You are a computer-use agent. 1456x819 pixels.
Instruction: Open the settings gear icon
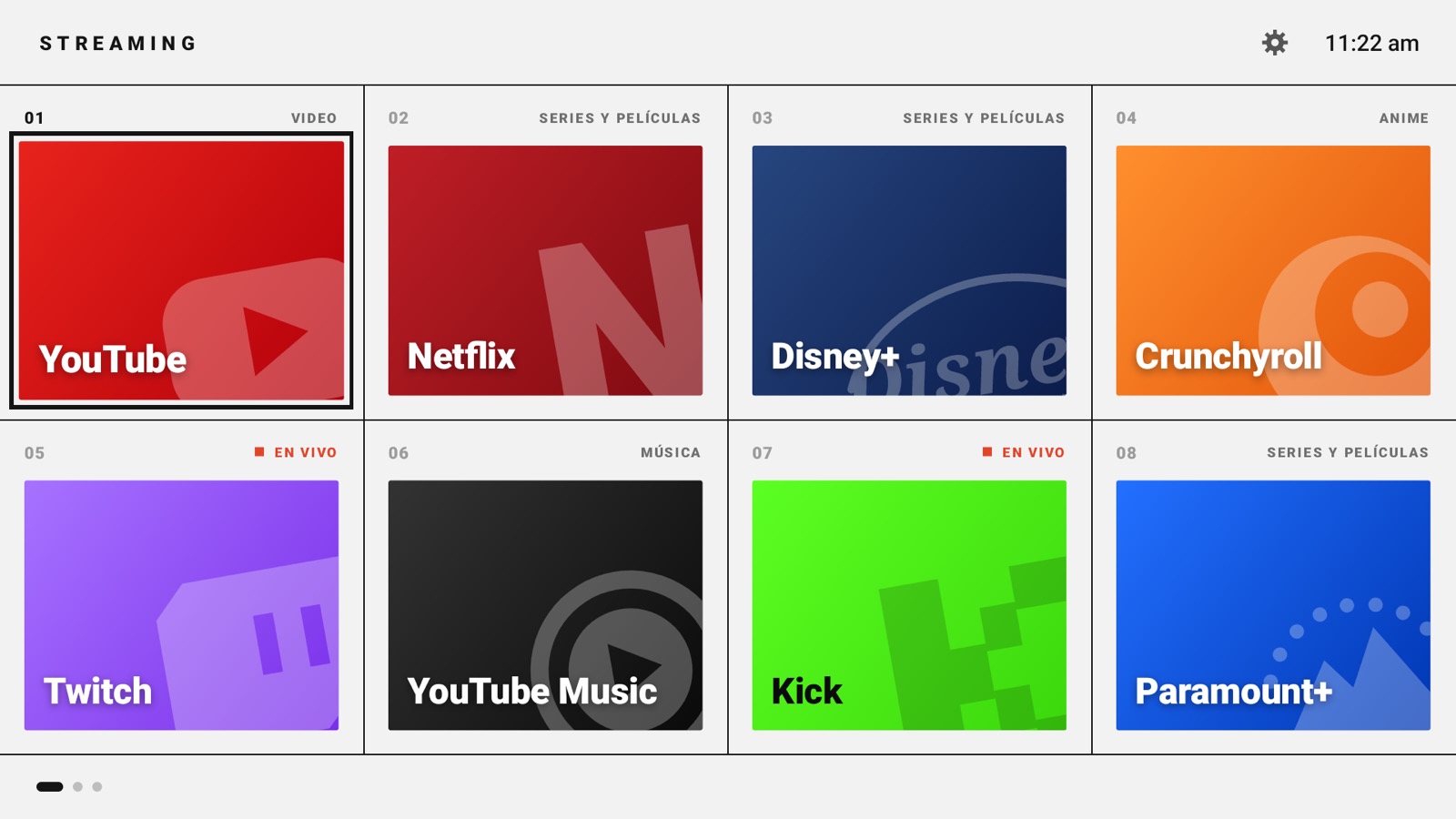1275,43
